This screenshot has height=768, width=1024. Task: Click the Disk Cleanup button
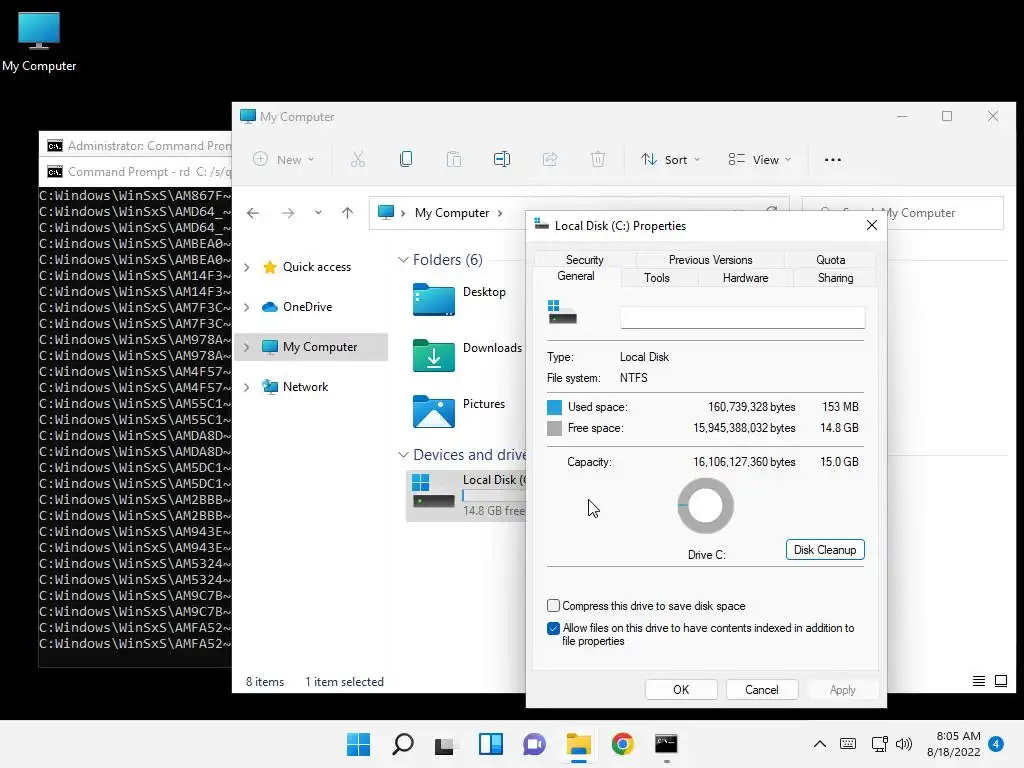825,550
